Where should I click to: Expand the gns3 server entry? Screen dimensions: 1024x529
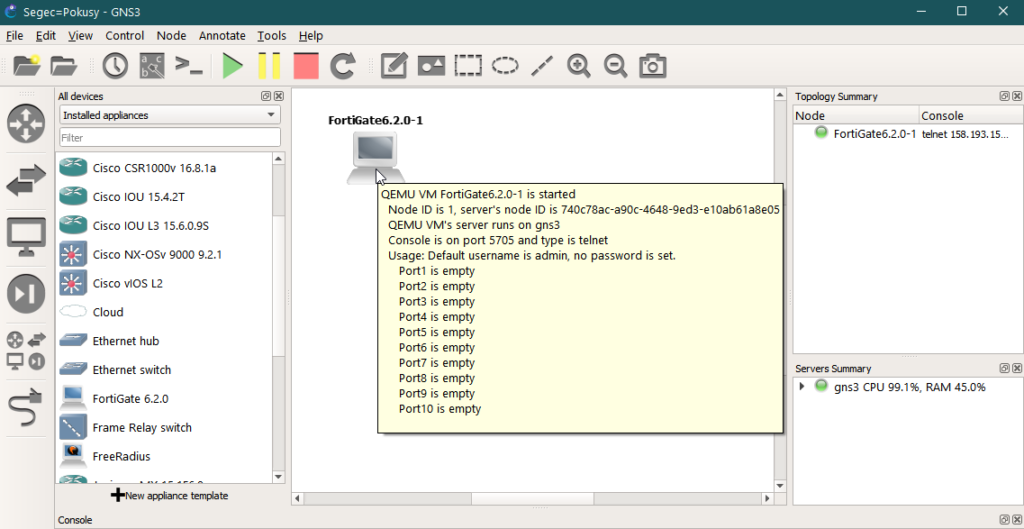802,387
